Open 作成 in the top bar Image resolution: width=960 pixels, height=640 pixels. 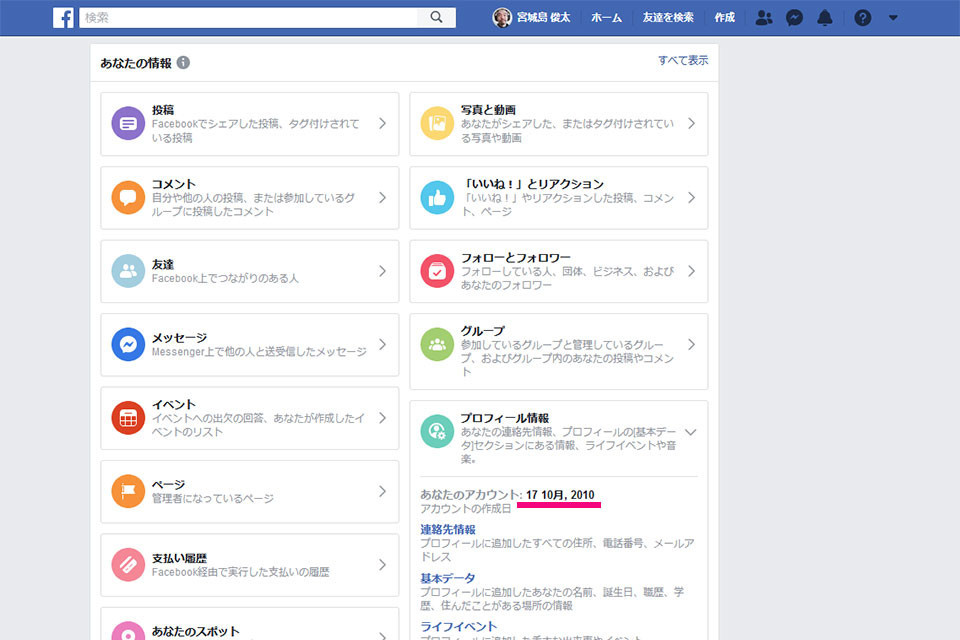click(x=724, y=18)
